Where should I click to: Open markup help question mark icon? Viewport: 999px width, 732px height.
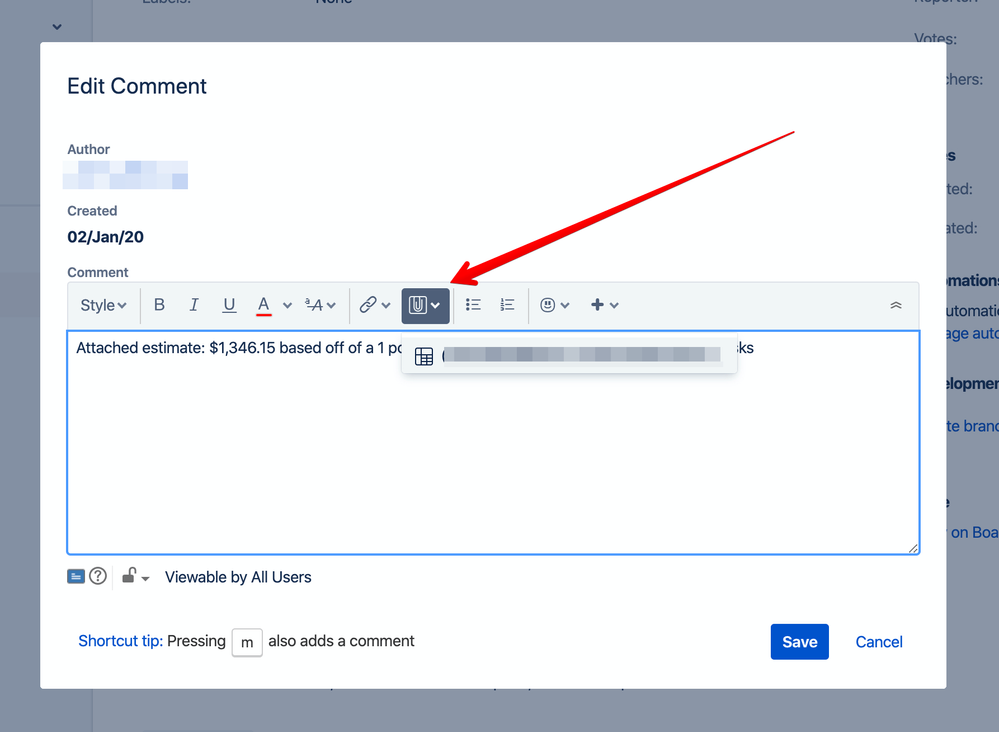97,577
